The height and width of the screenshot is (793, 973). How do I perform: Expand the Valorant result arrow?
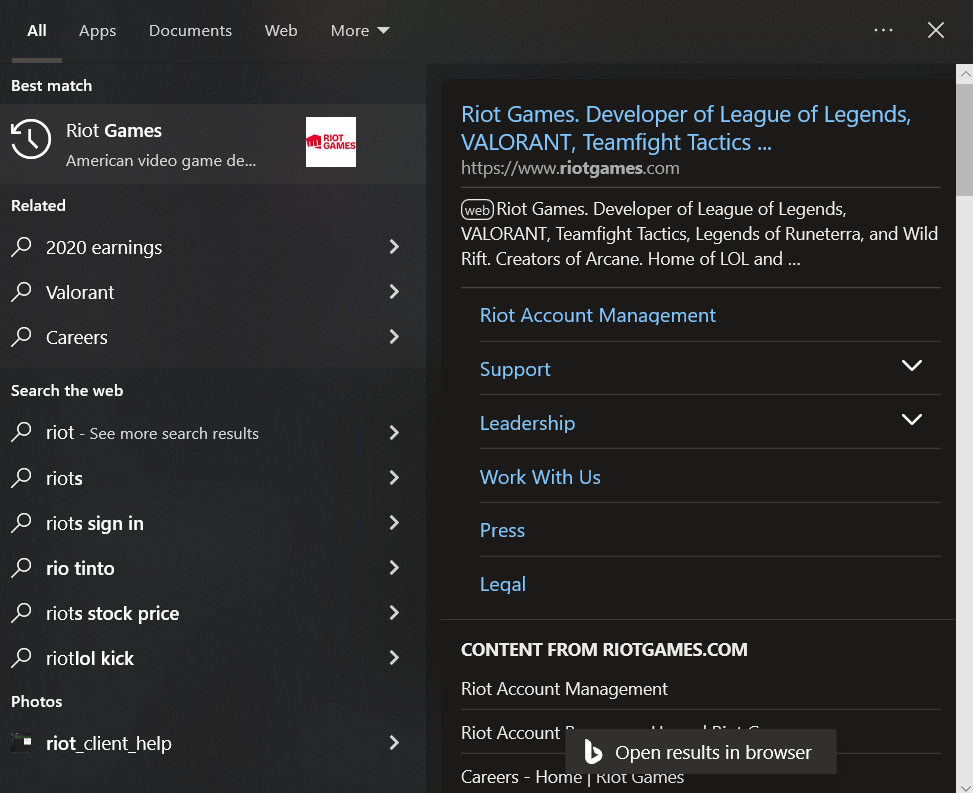tap(394, 292)
